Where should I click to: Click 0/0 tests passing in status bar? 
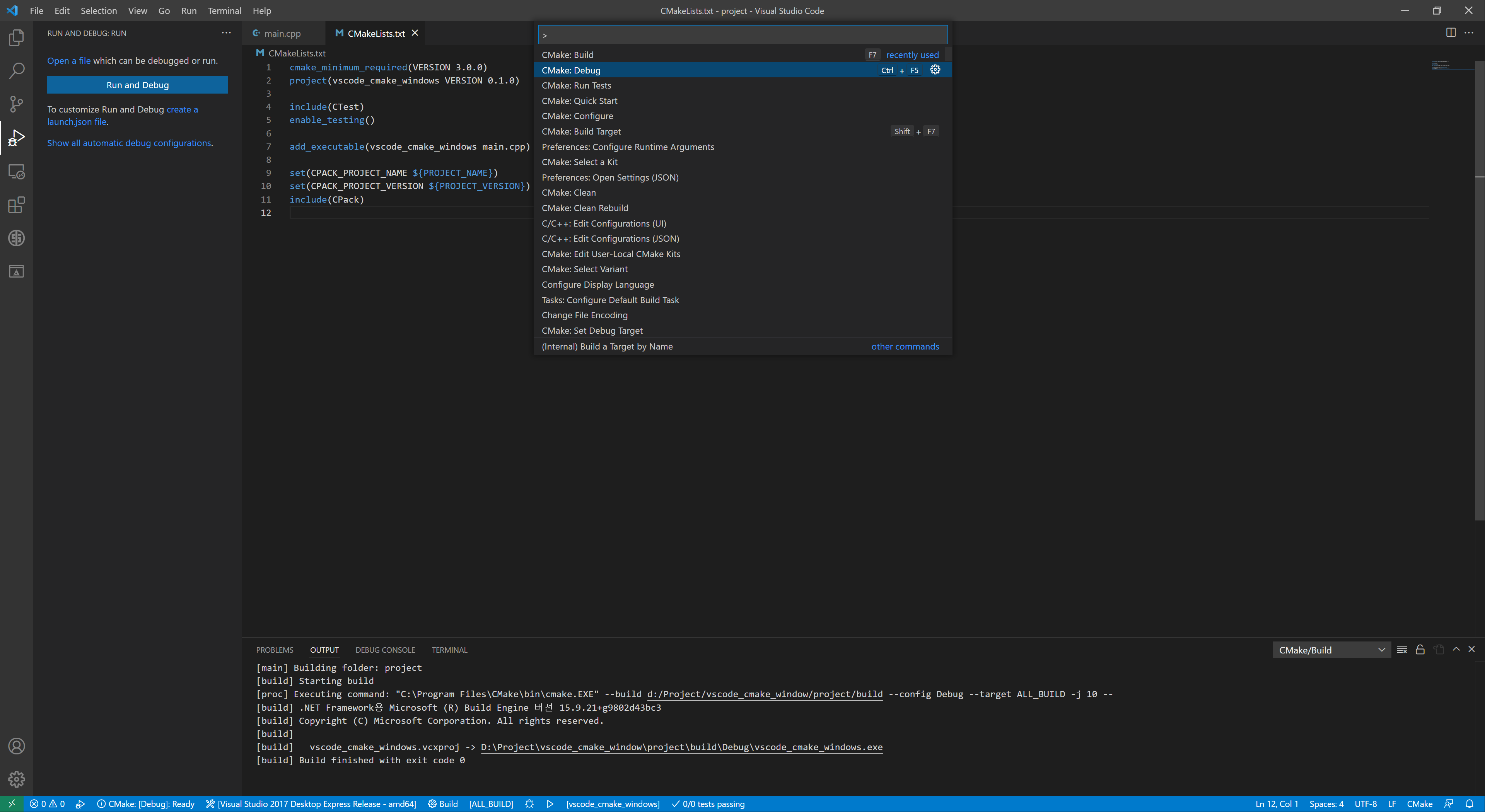point(708,804)
